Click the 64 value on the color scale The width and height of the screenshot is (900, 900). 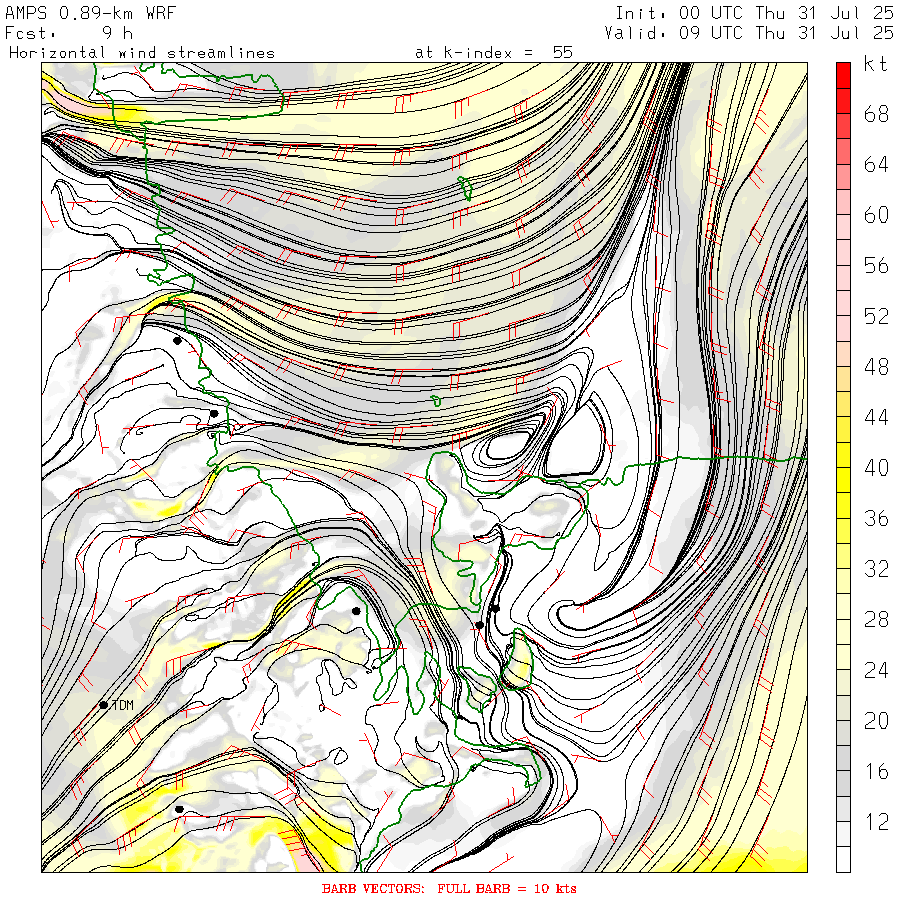point(876,165)
